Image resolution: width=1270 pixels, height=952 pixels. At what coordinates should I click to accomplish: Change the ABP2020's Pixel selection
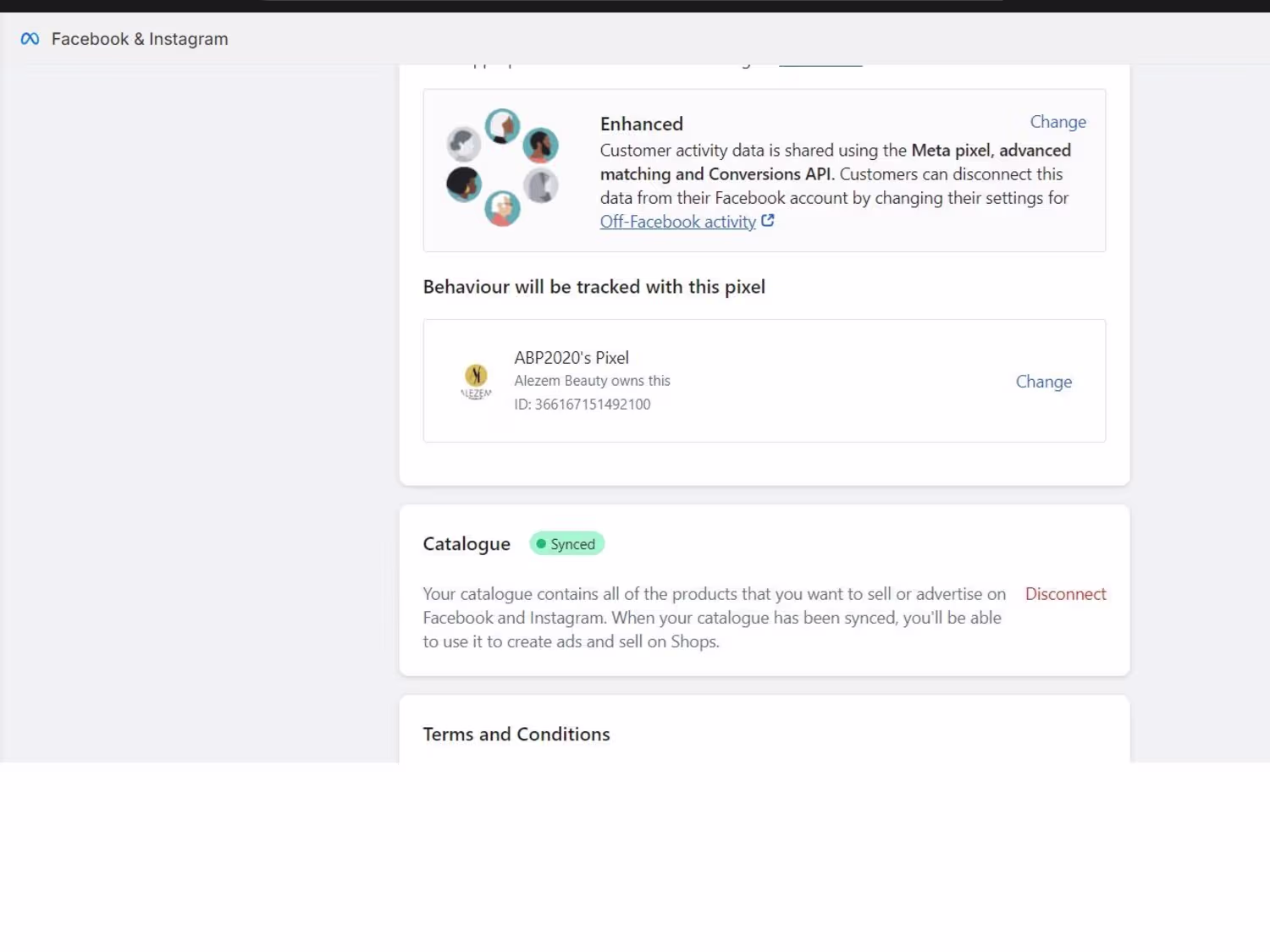(x=1043, y=382)
